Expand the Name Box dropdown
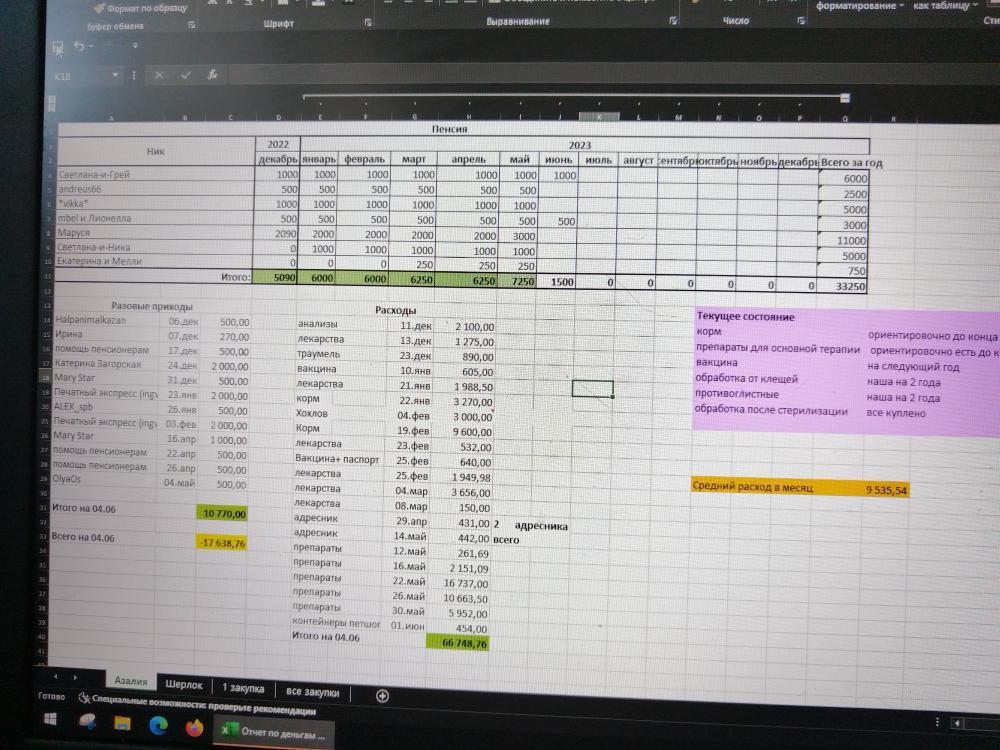The height and width of the screenshot is (750, 1000). coord(116,76)
